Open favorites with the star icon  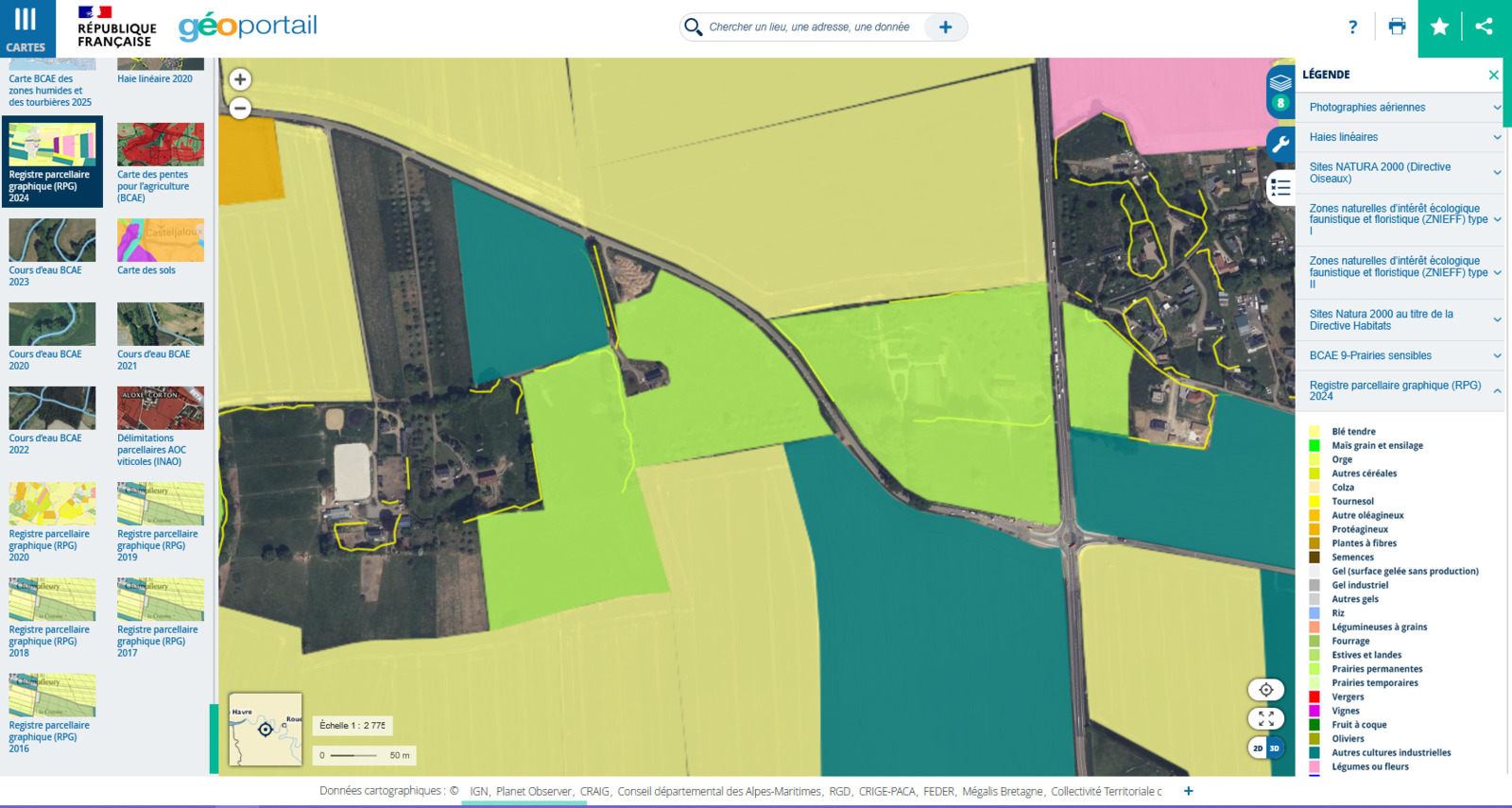tap(1439, 26)
